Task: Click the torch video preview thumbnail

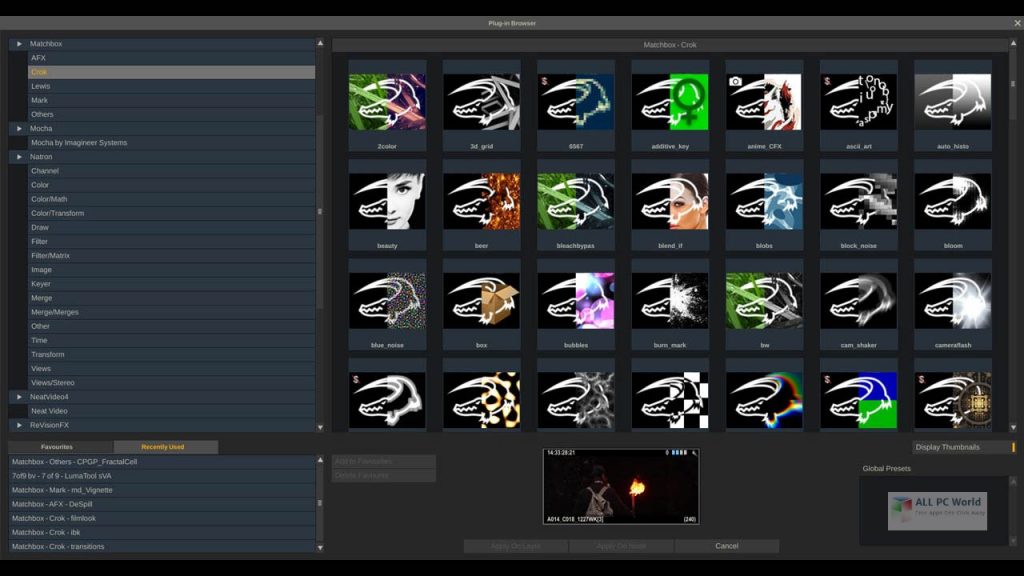Action: click(621, 487)
